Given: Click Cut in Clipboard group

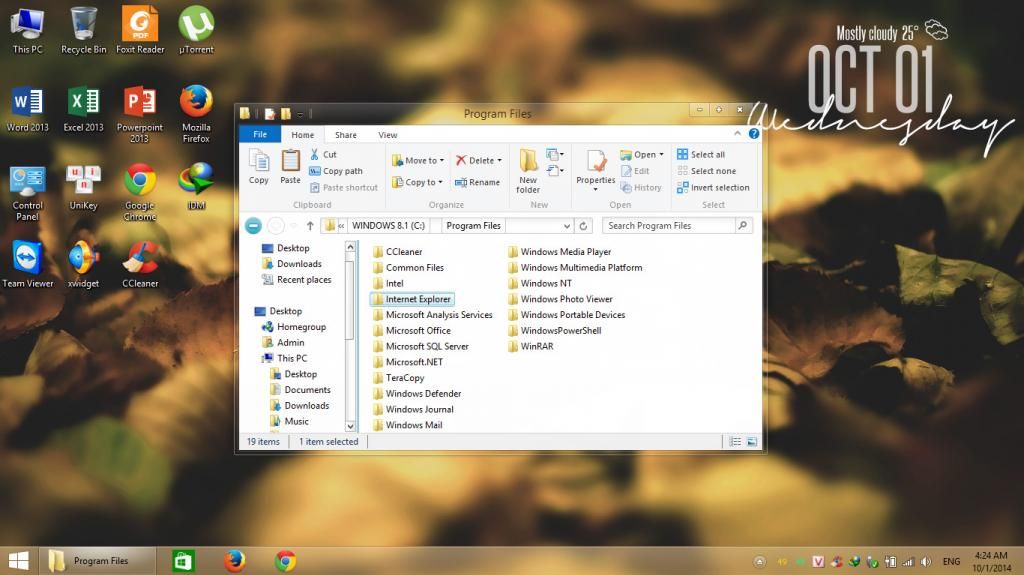Looking at the screenshot, I should pos(323,154).
